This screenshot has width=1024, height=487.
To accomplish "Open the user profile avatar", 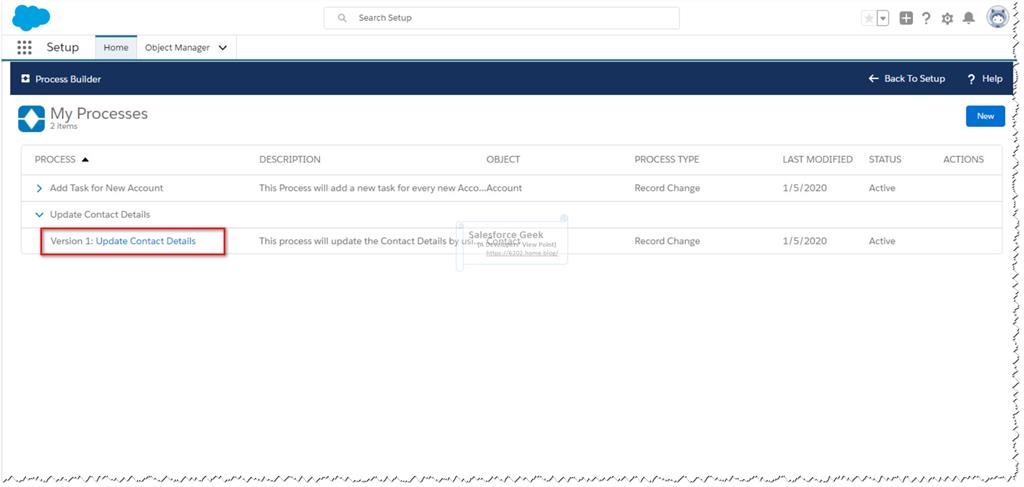I will click(x=998, y=18).
